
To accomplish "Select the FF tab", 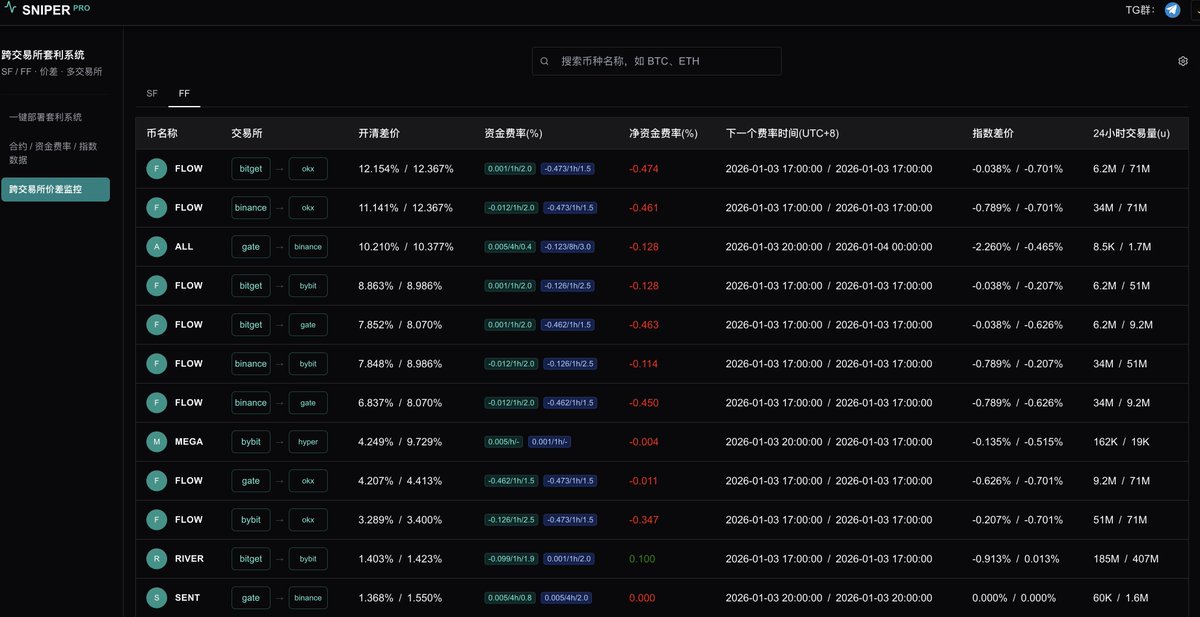I will (184, 93).
